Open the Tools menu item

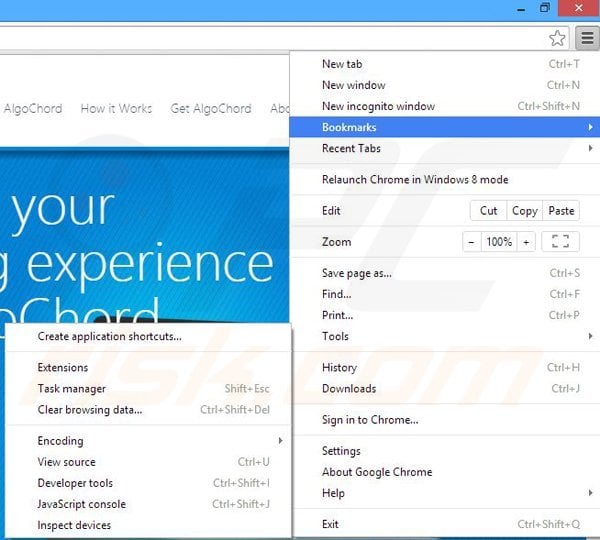445,336
